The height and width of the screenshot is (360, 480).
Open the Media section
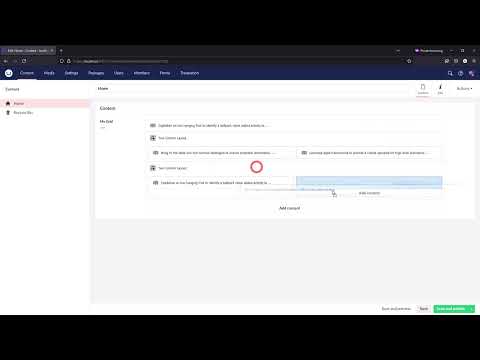(49, 73)
